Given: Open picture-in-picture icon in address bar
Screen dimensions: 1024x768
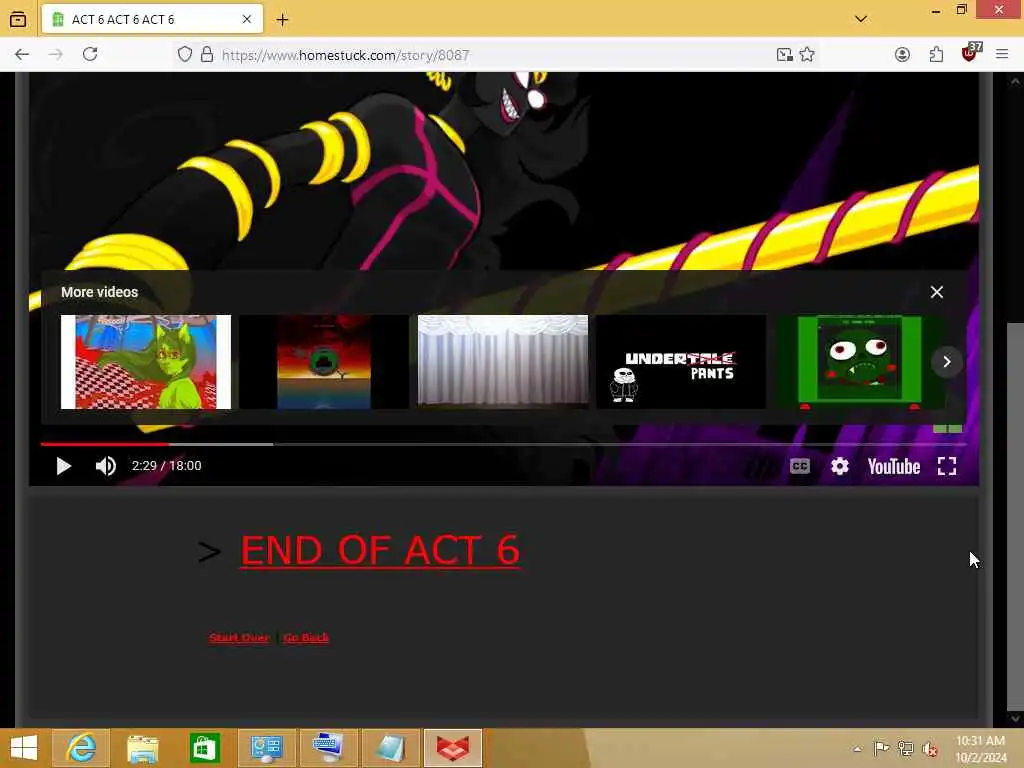Looking at the screenshot, I should point(785,55).
